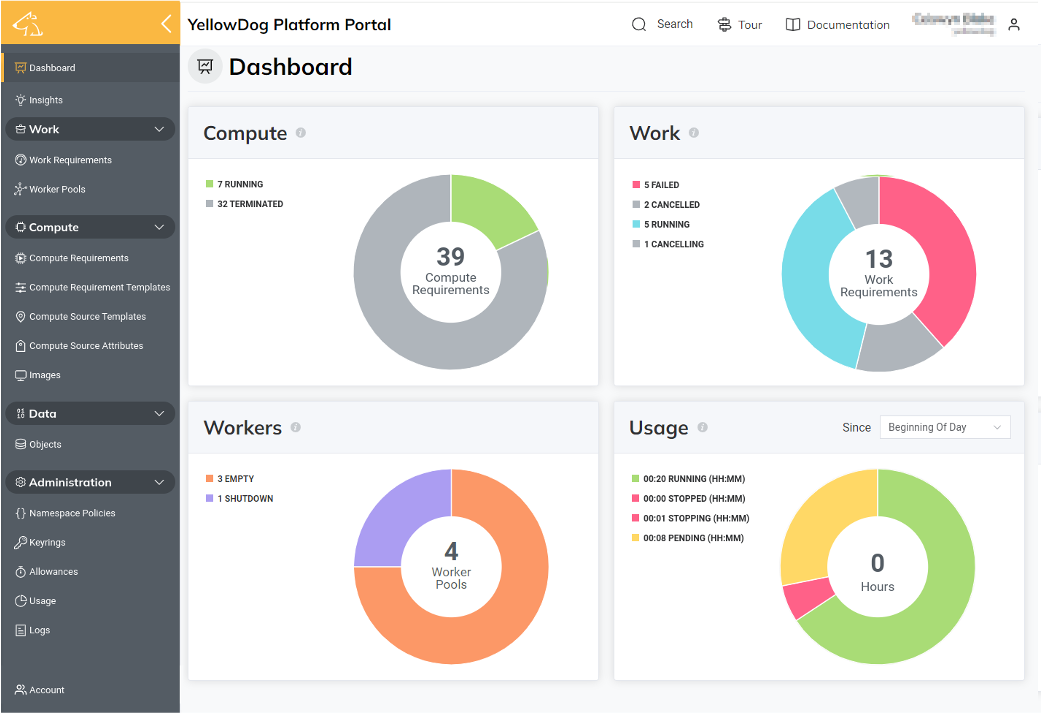
Task: Navigate to Worker Pools
Action: (57, 189)
